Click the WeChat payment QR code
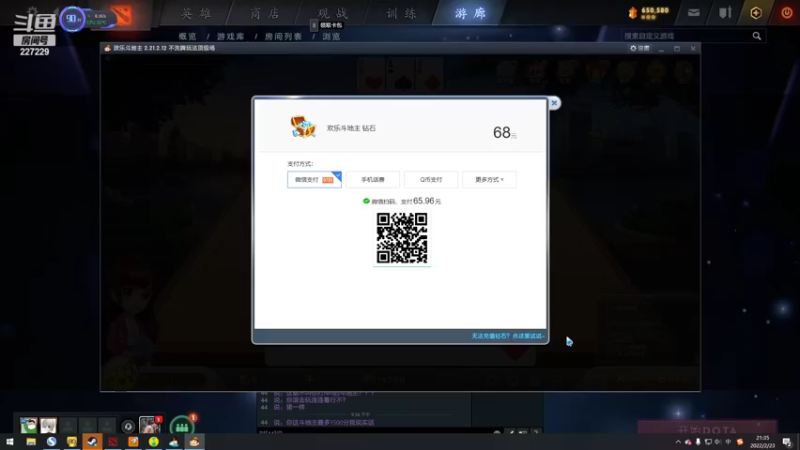The width and height of the screenshot is (800, 450). [402, 238]
